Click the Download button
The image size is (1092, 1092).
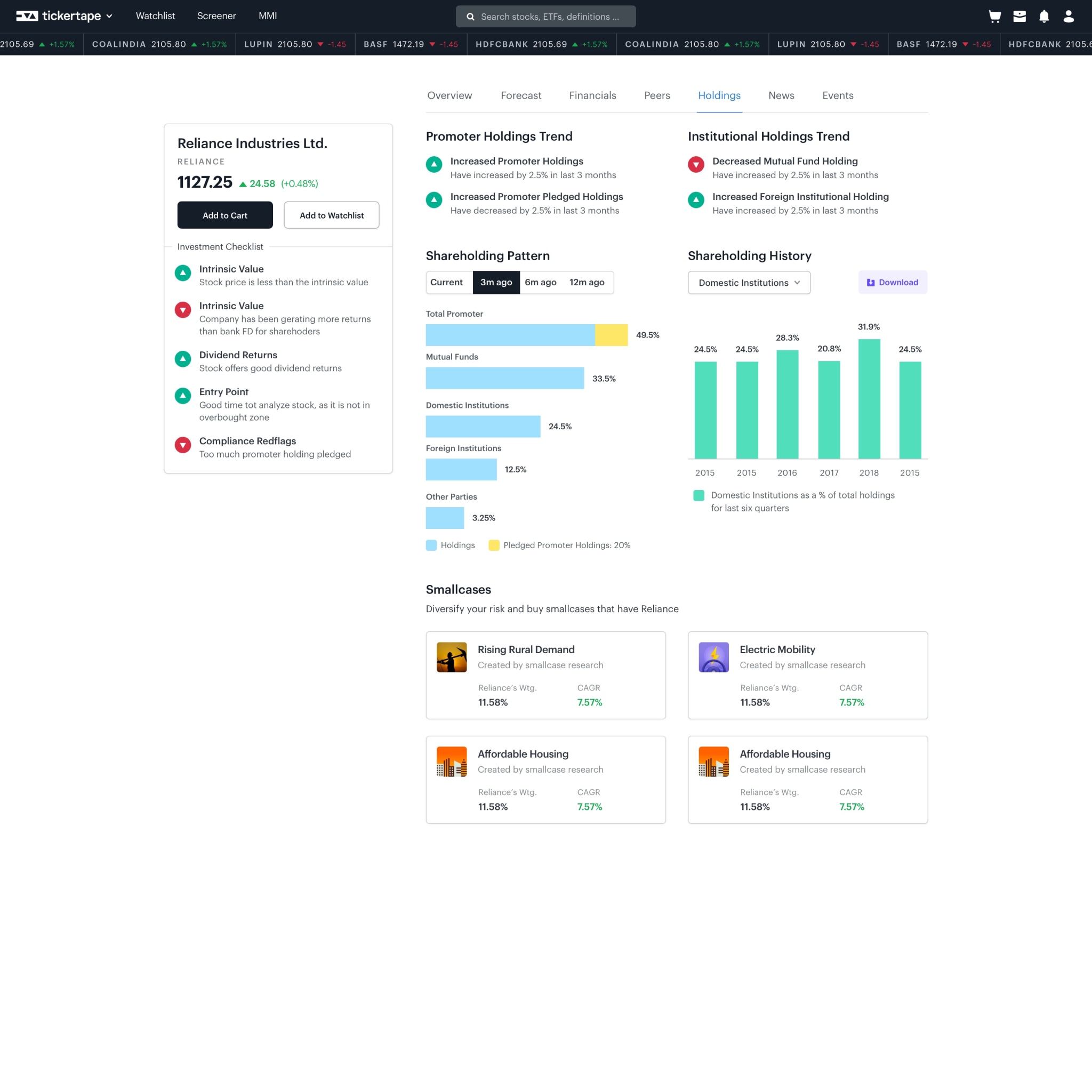pyautogui.click(x=893, y=283)
